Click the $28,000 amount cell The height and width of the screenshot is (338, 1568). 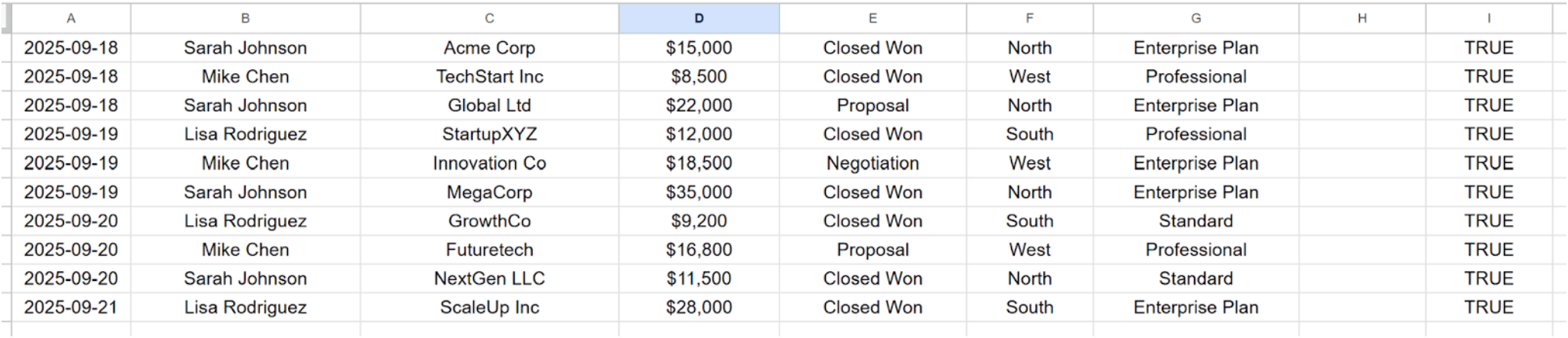click(x=699, y=308)
